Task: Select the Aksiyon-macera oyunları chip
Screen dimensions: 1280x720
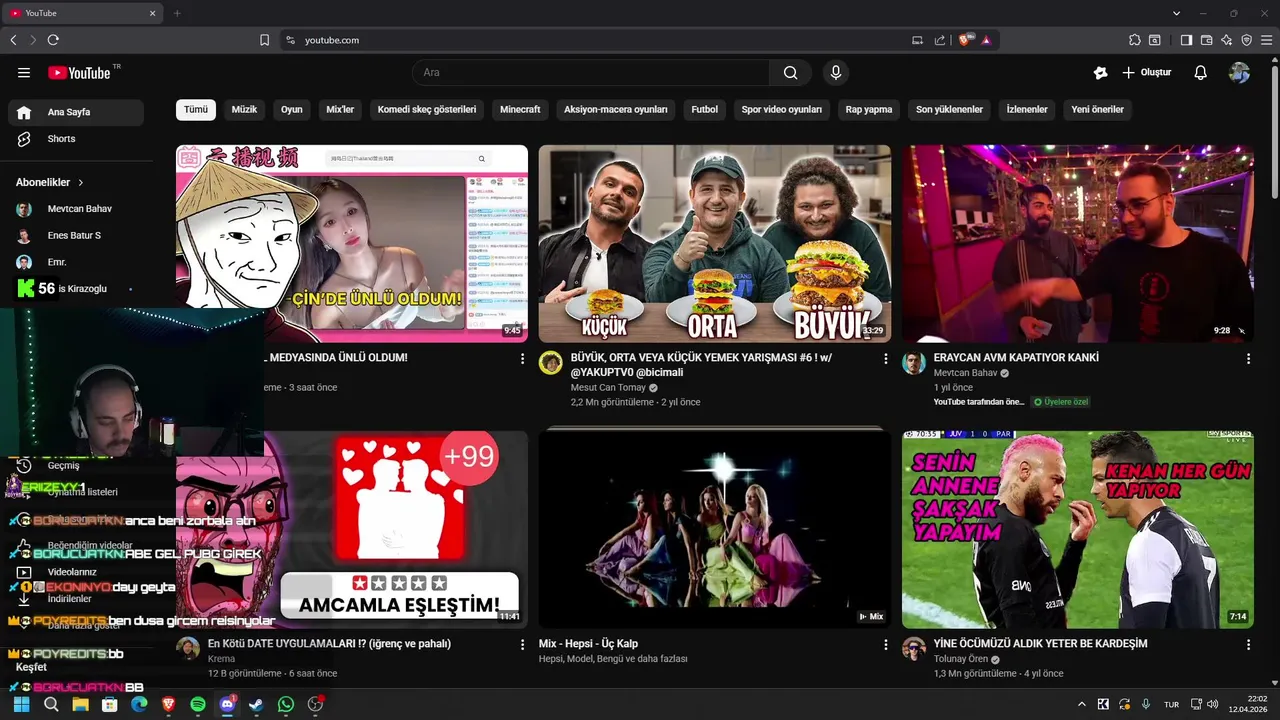Action: [616, 109]
